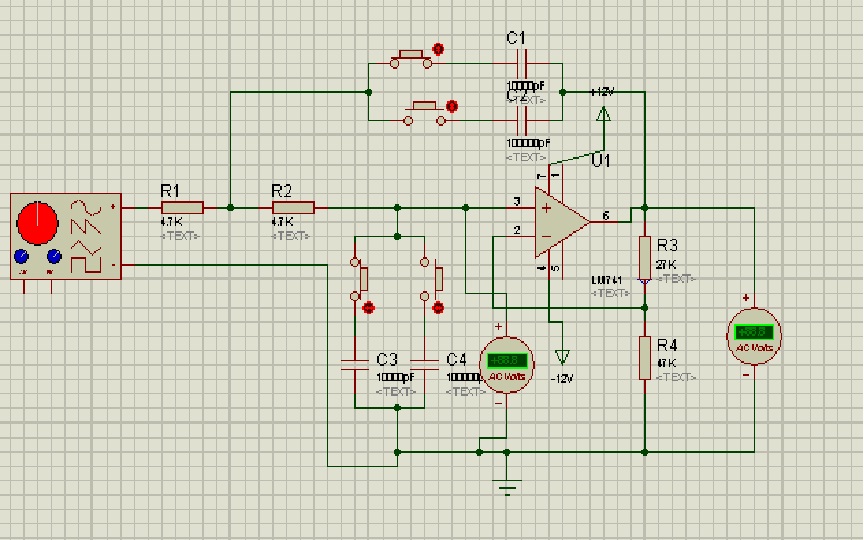Select square waveform symbol on signal generator
Viewport: 864px width, 540px height.
[86, 263]
